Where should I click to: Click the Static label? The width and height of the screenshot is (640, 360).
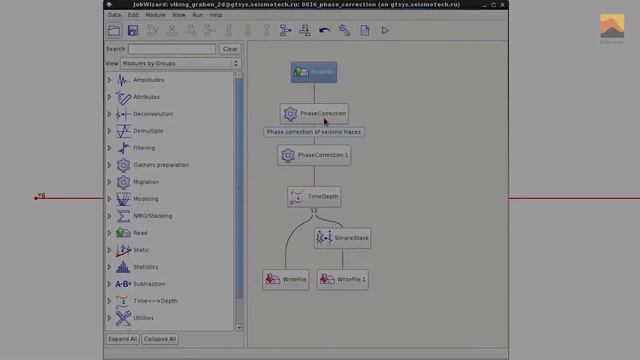click(141, 250)
